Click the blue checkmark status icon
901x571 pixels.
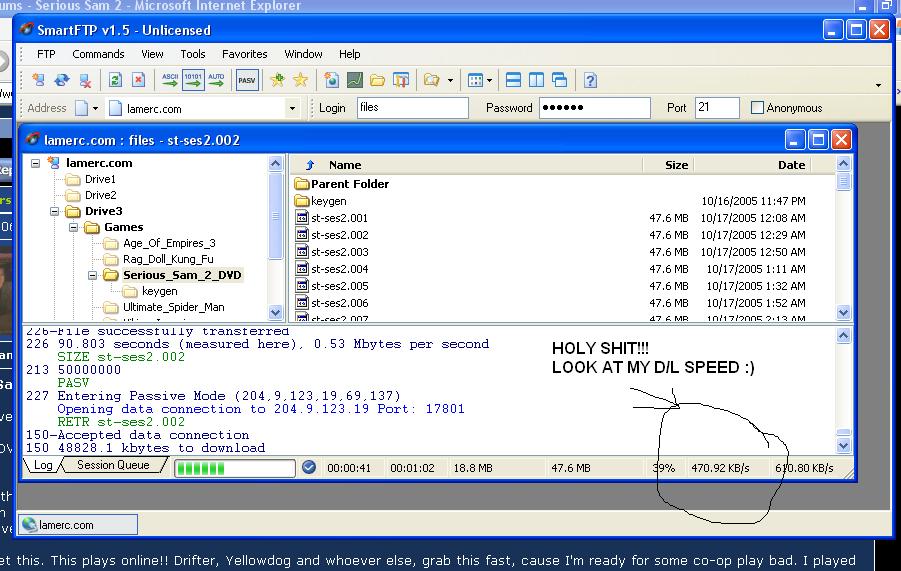[309, 468]
